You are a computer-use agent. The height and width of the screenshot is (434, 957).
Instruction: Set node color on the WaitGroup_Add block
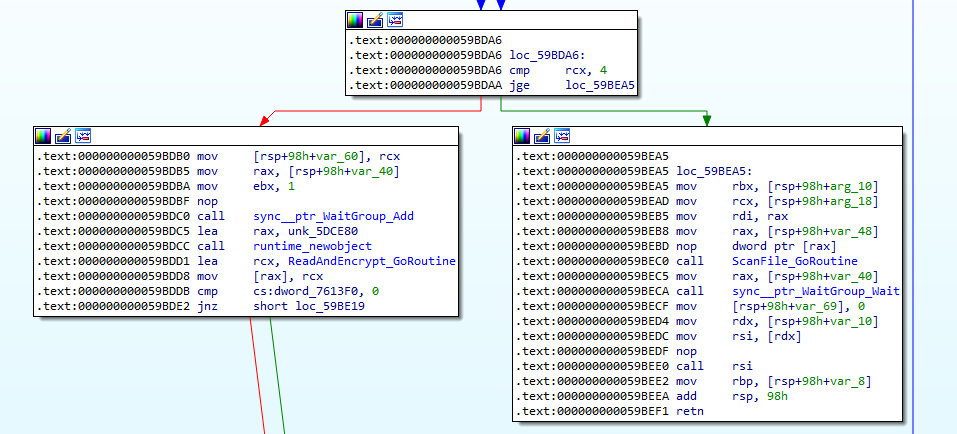[43, 135]
